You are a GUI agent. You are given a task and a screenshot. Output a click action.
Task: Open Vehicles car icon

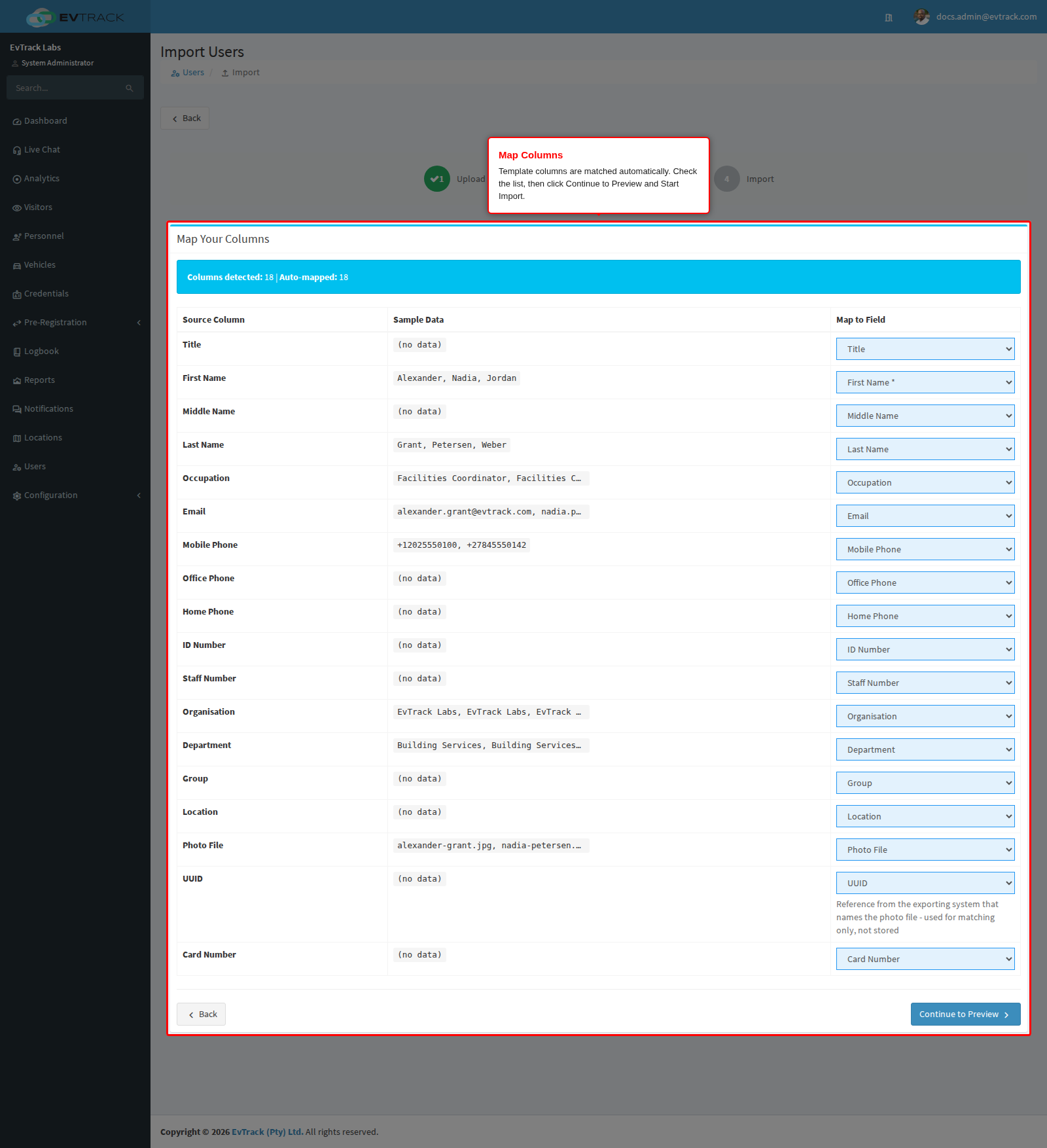[x=17, y=266]
